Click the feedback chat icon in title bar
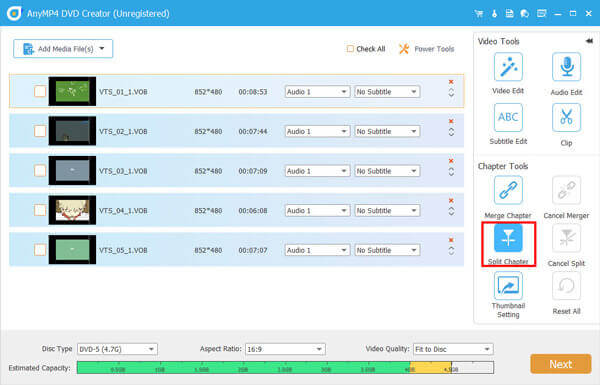This screenshot has width=600, height=385. pyautogui.click(x=525, y=14)
